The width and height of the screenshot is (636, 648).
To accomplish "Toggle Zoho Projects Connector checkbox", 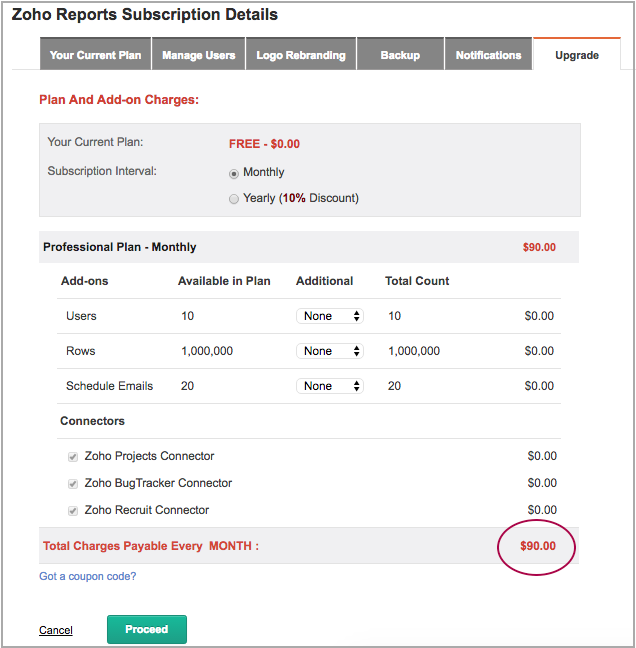I will click(x=72, y=457).
